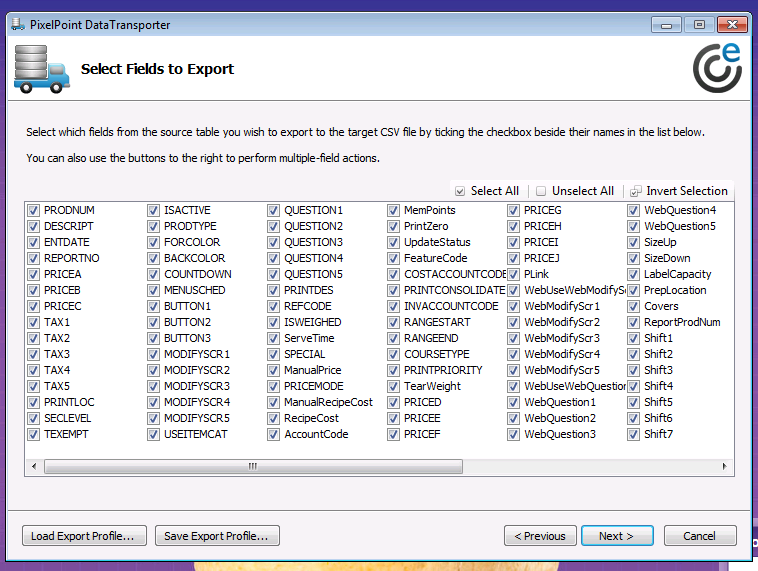Viewport: 758px width, 571px height.
Task: Toggle the AccountCode checkbox
Action: 274,435
